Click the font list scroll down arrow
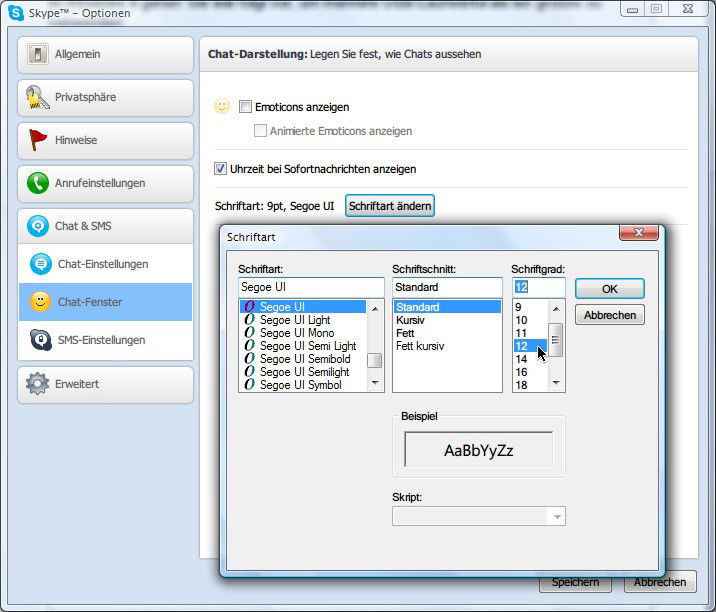The image size is (716, 612). click(x=375, y=382)
